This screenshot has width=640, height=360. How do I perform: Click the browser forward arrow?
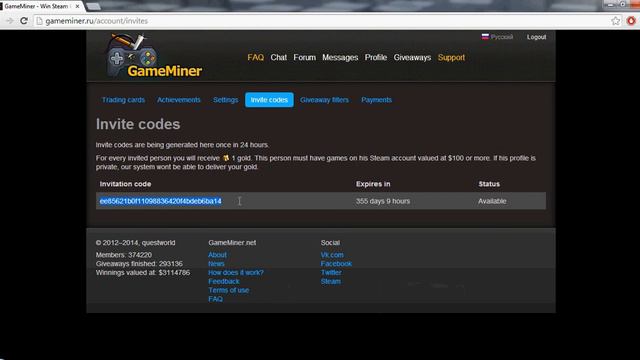point(9,21)
